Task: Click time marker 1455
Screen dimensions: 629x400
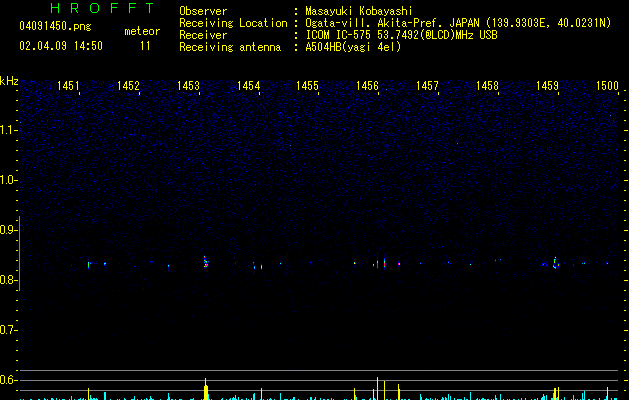Action: 307,86
